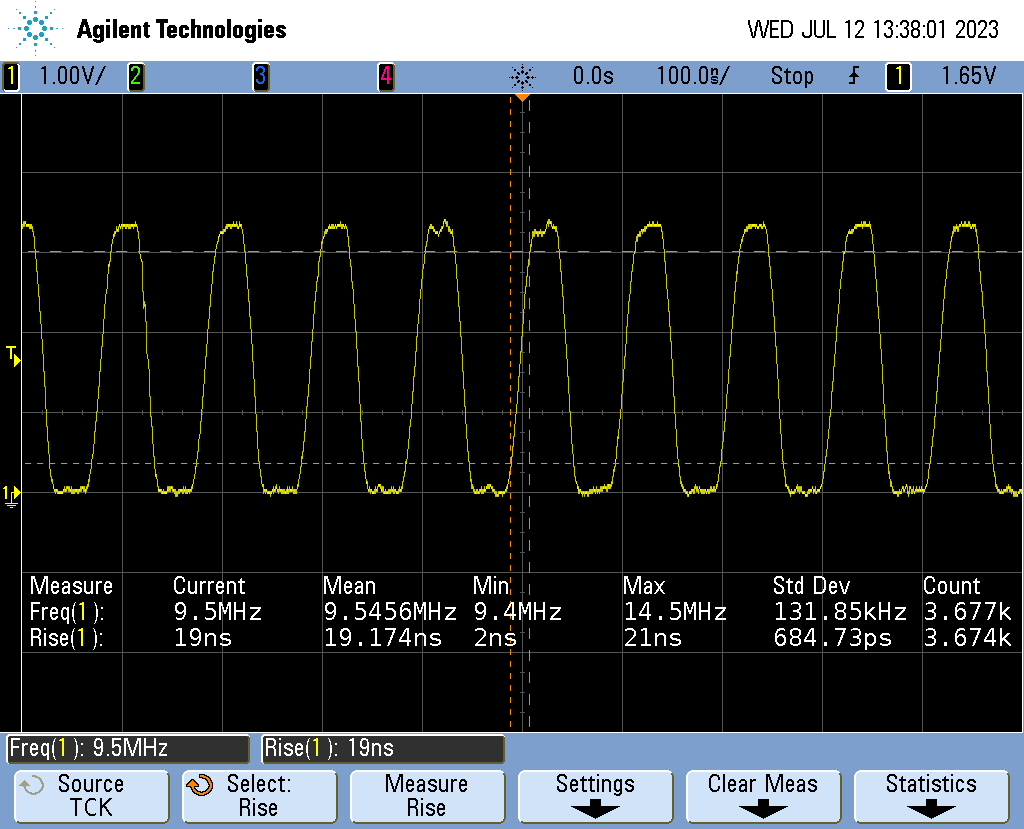Click the Freq max value 14.5MHz
The width and height of the screenshot is (1024, 829).
point(675,612)
